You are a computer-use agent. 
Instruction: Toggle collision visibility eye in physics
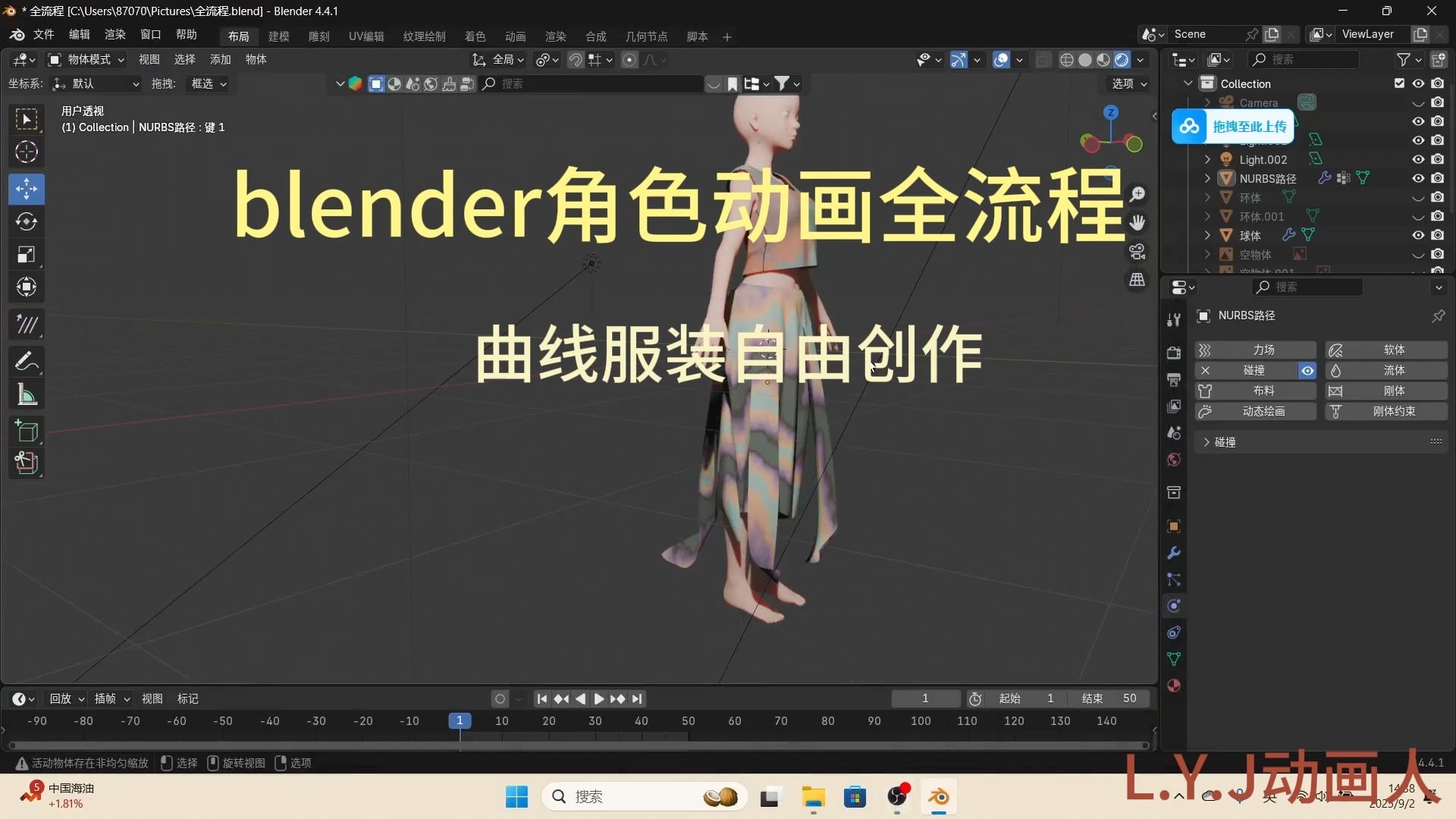coord(1307,370)
